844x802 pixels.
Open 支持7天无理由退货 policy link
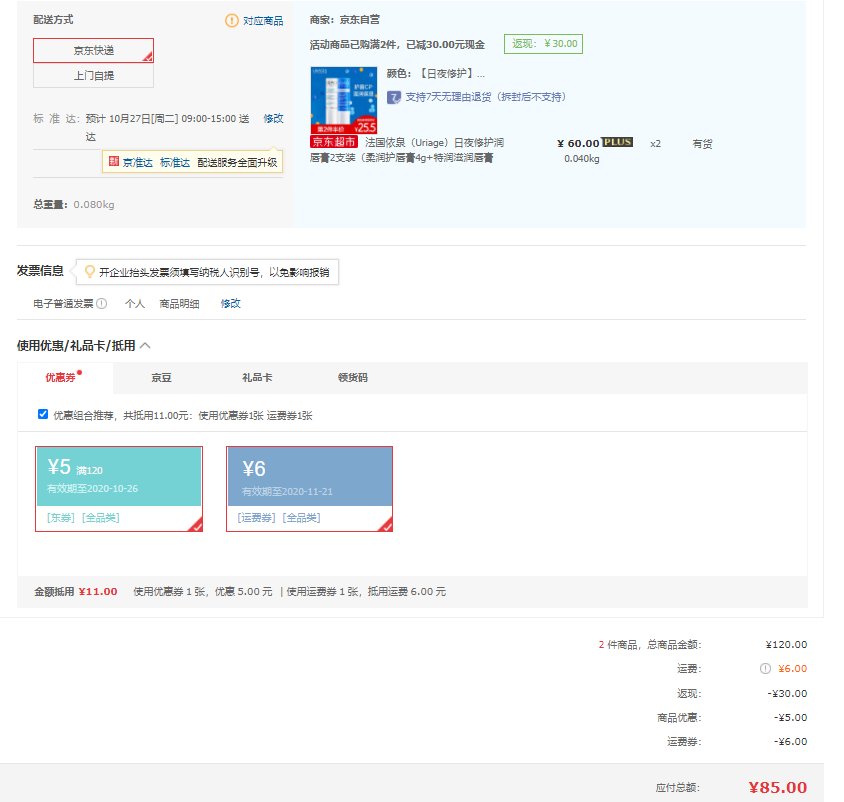click(485, 97)
